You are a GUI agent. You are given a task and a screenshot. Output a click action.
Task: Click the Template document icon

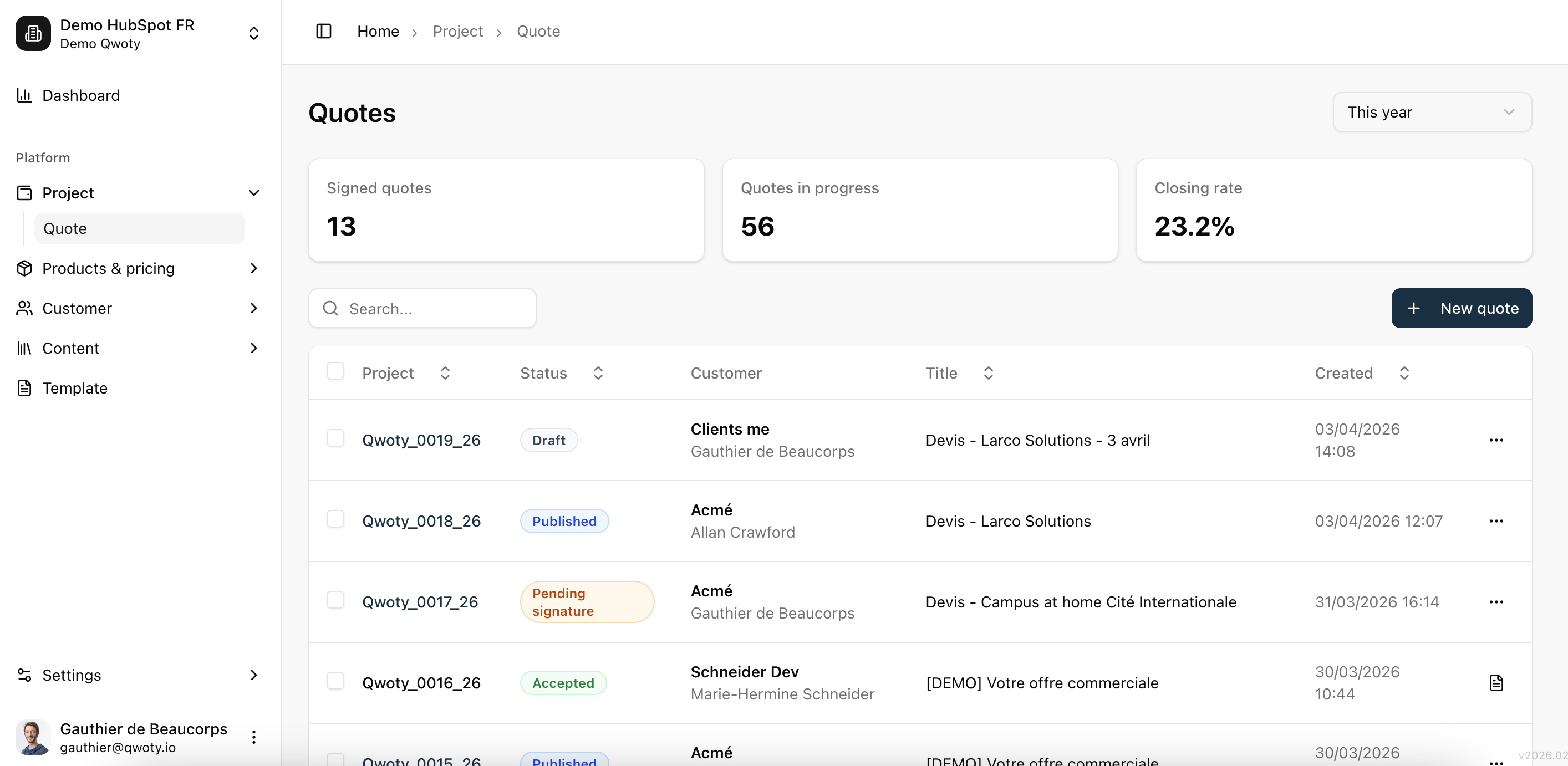tap(24, 388)
